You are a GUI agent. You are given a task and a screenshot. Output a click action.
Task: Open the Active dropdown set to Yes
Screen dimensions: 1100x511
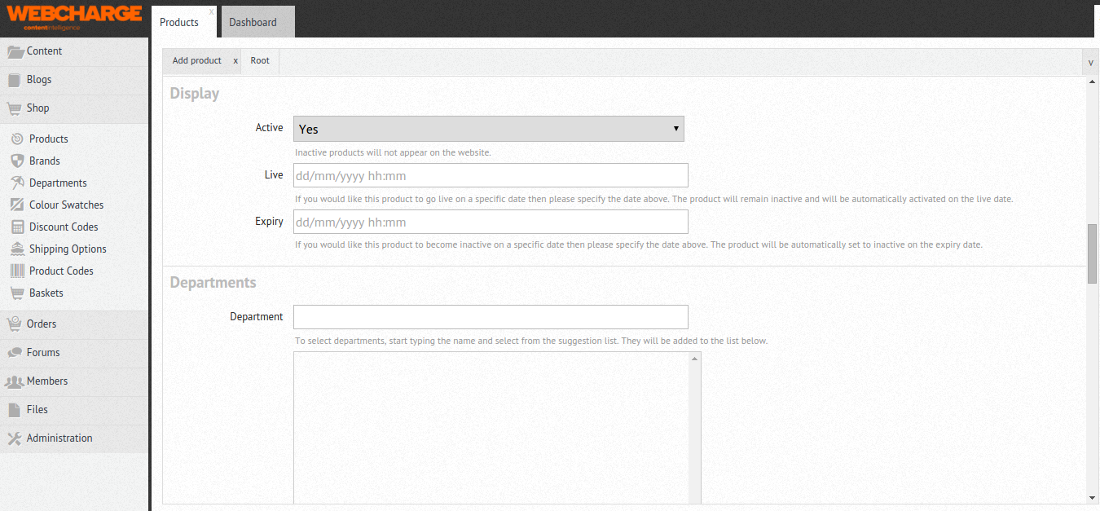click(x=488, y=129)
